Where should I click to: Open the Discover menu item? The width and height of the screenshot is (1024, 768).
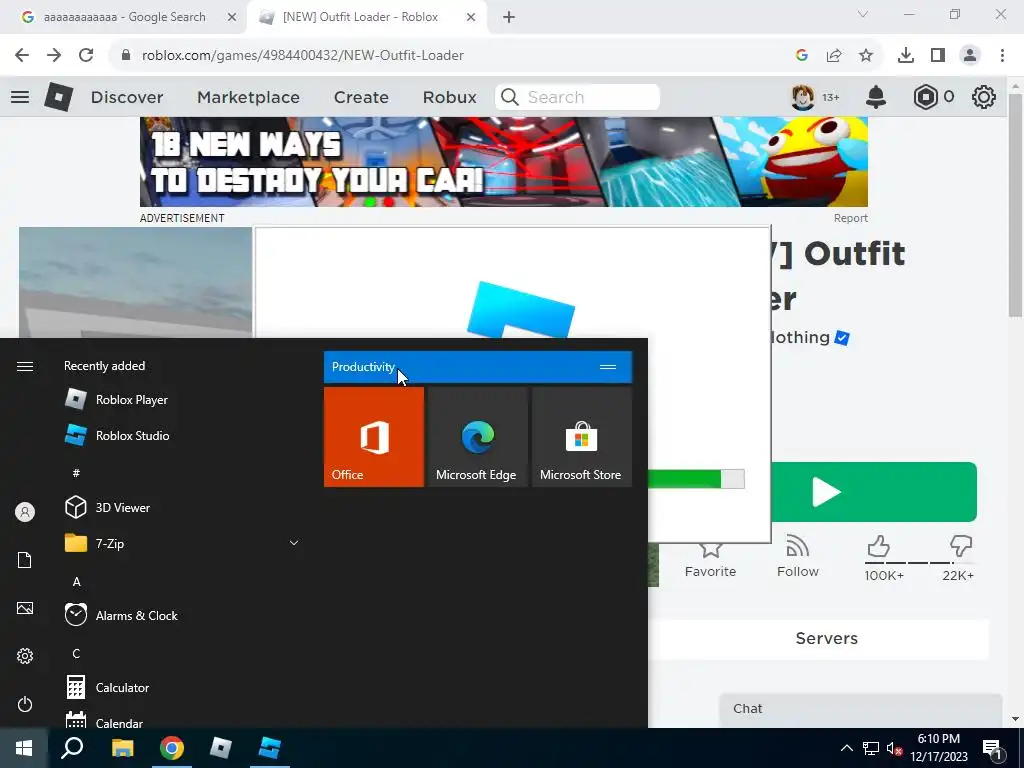127,97
